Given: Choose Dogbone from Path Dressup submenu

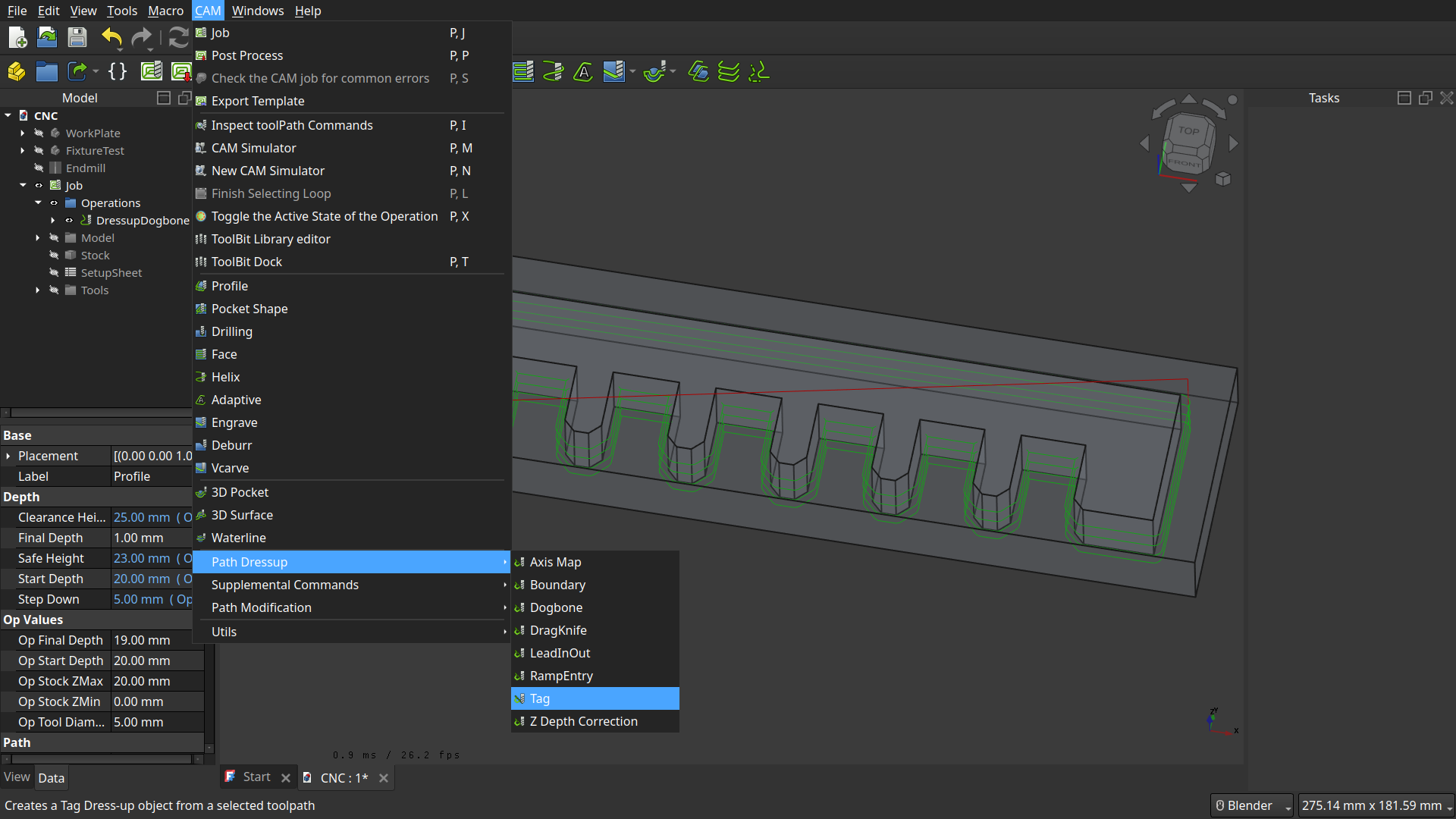Looking at the screenshot, I should (x=595, y=607).
